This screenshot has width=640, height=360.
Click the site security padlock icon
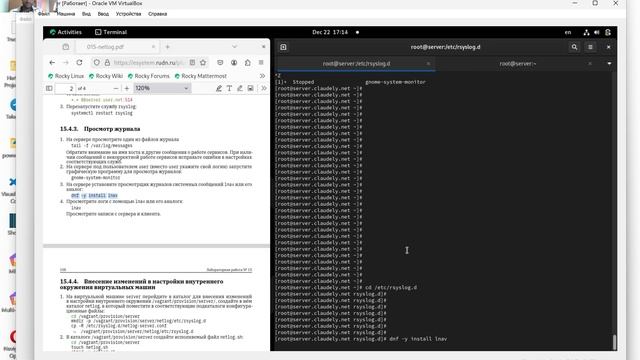tap(107, 62)
